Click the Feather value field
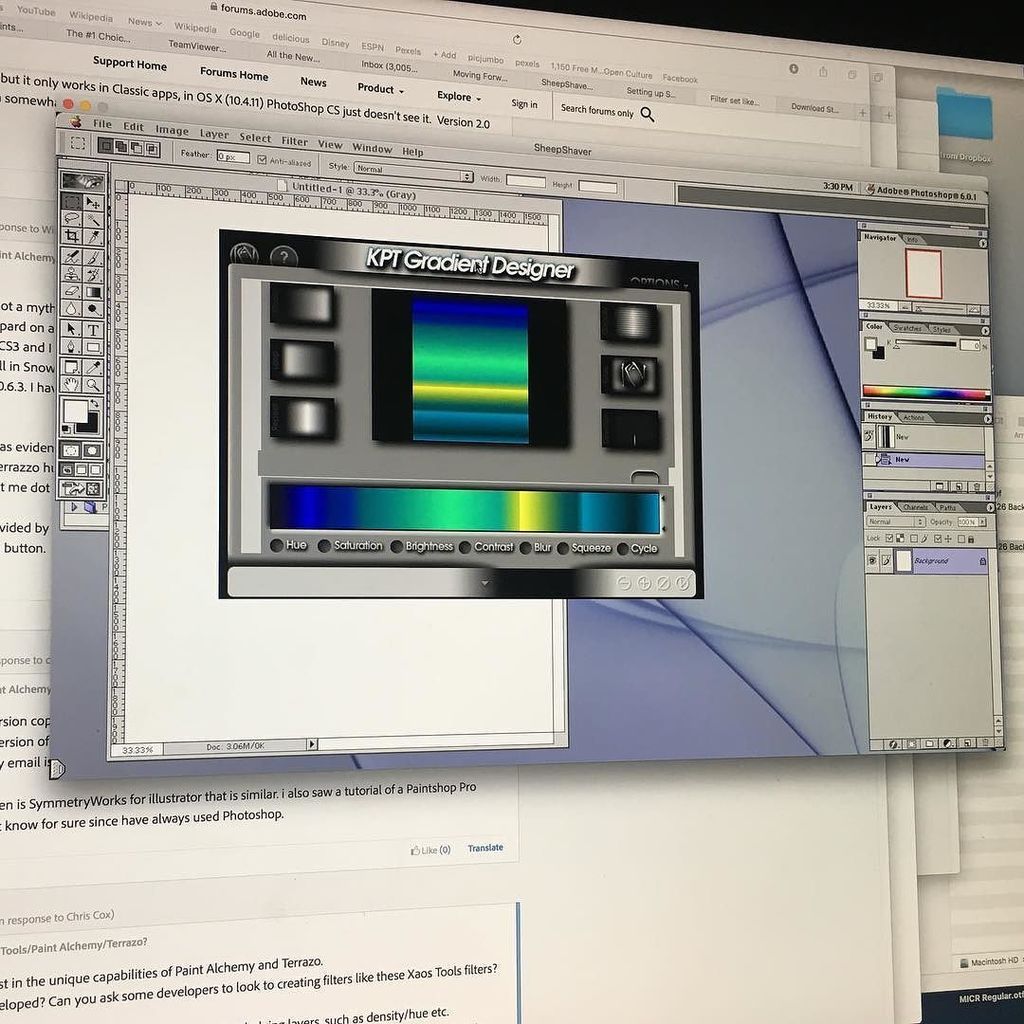Image resolution: width=1024 pixels, height=1024 pixels. pos(233,157)
